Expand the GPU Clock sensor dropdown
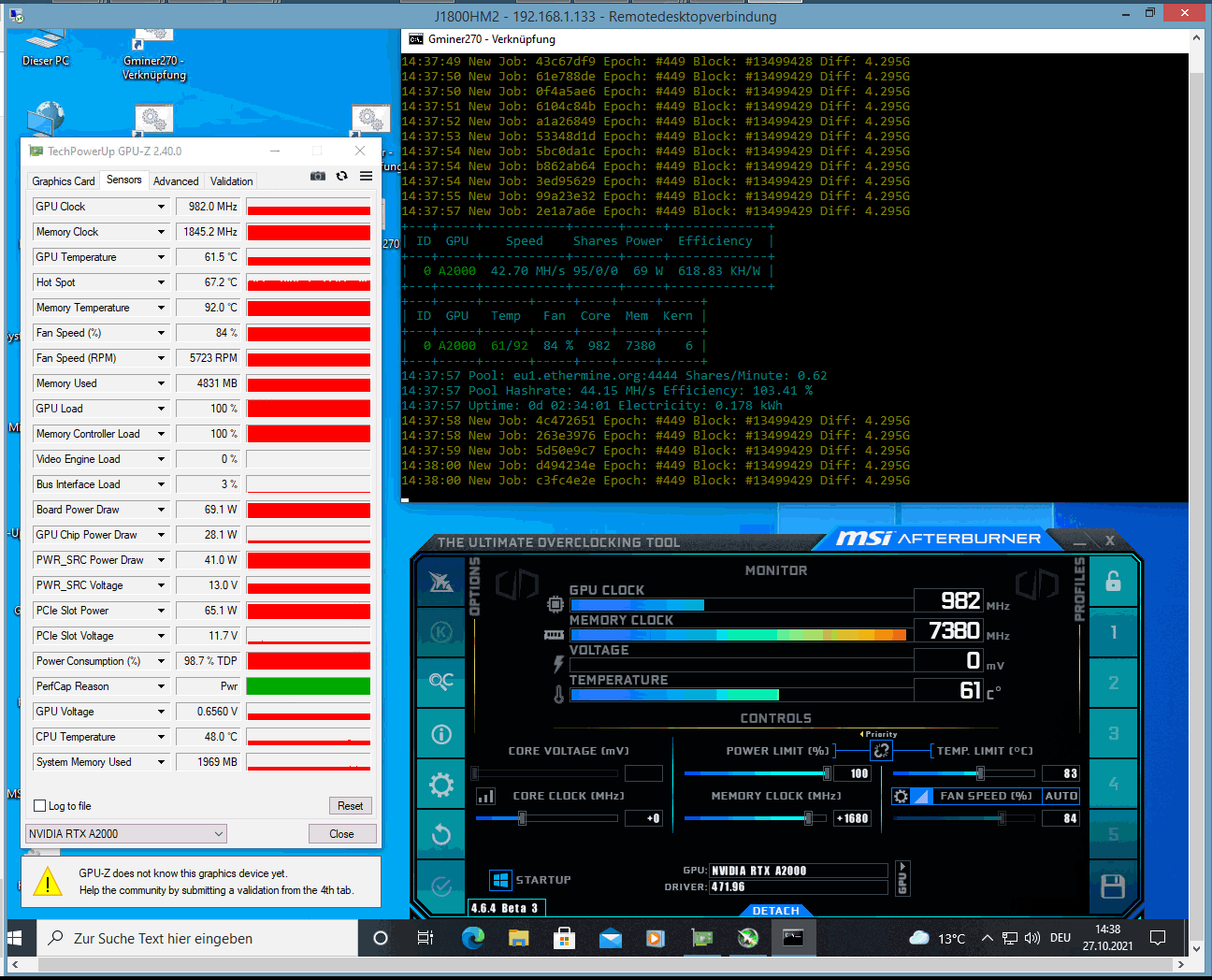The image size is (1212, 980). [x=161, y=207]
